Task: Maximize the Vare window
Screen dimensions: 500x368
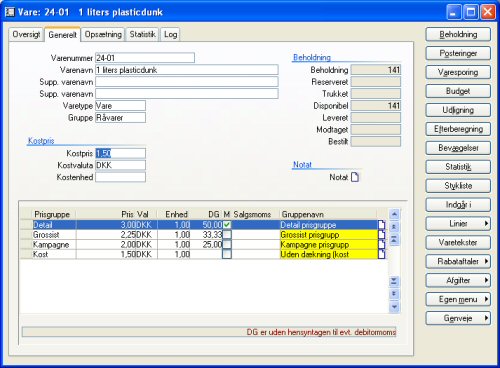Action: point(471,12)
